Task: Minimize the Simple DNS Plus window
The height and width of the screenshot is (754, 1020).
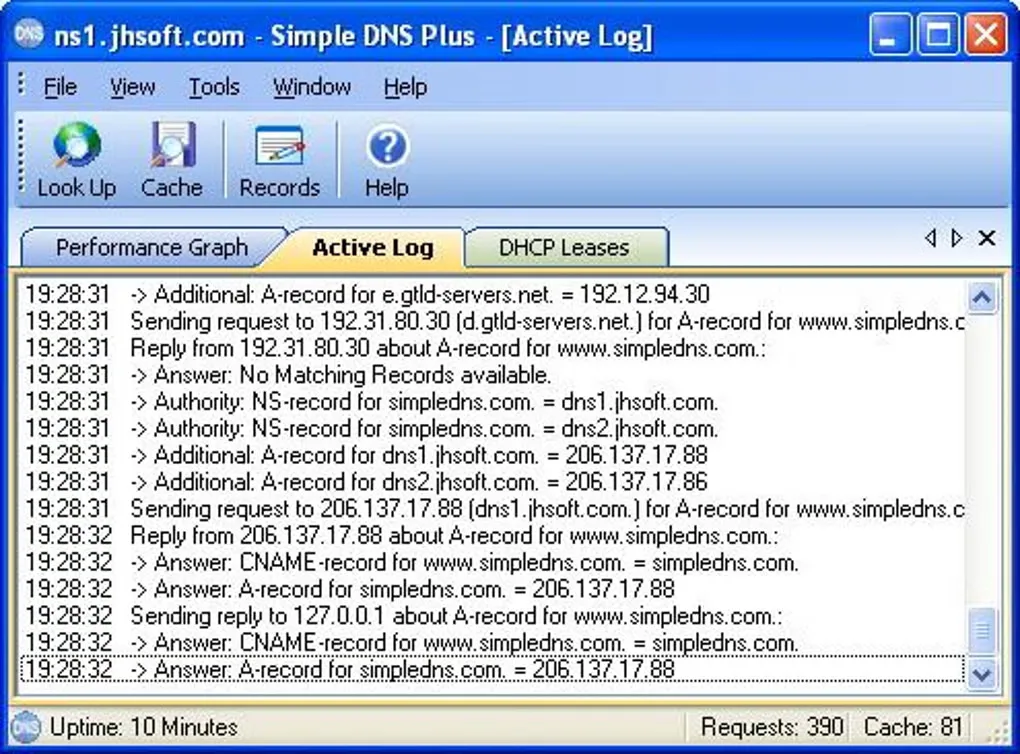Action: (890, 34)
